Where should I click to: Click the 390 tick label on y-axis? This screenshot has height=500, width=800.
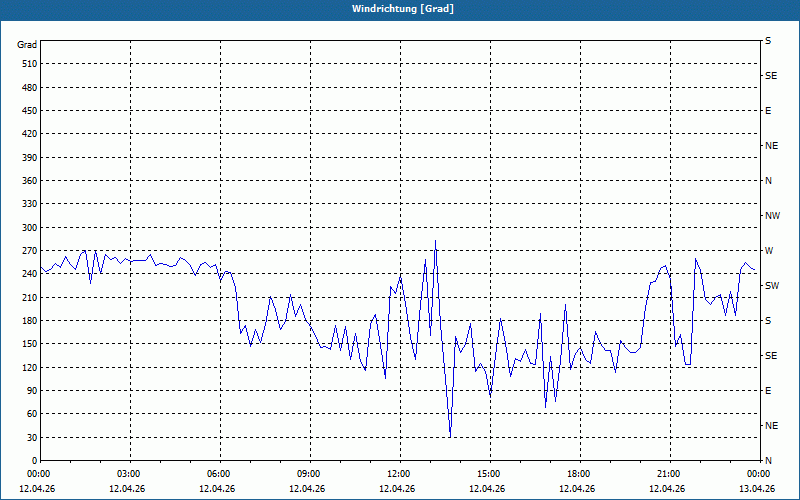pyautogui.click(x=27, y=157)
